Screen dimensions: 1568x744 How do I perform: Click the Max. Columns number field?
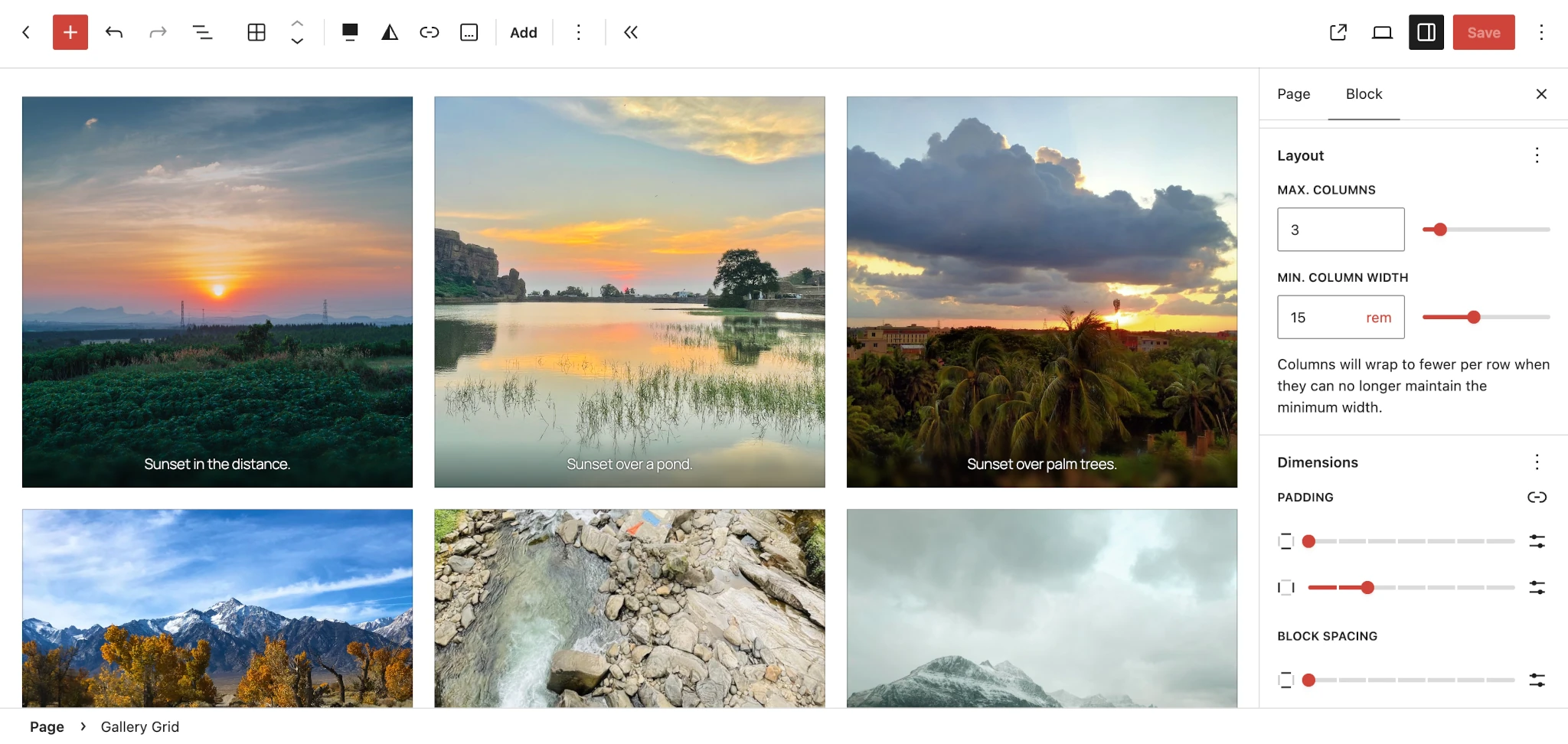point(1341,230)
